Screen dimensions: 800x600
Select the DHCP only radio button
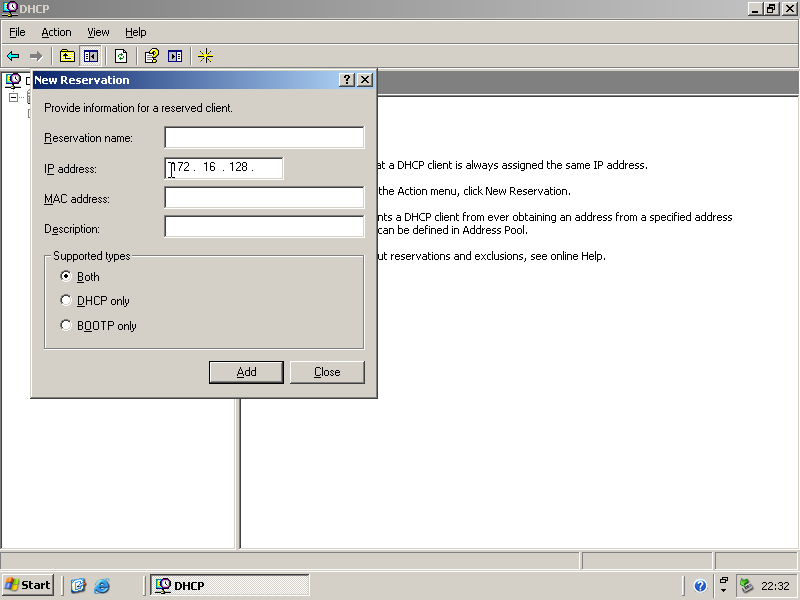[67, 301]
